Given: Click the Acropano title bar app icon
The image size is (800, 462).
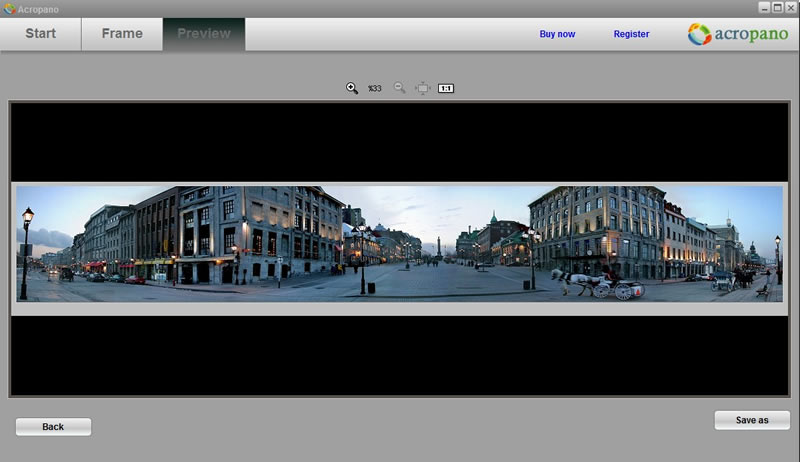Looking at the screenshot, I should coord(9,8).
